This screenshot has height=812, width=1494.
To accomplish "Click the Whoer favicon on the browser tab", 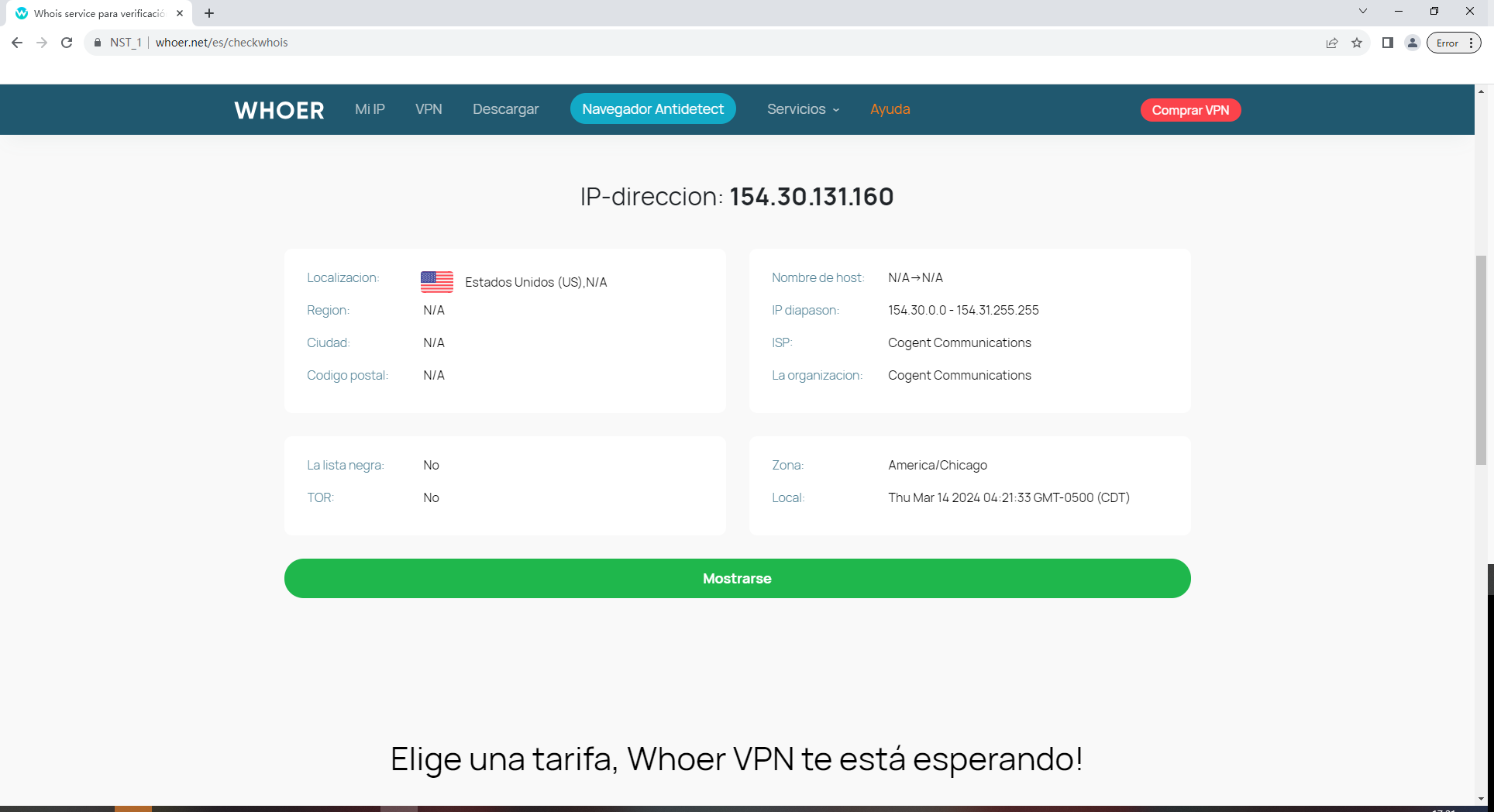I will pos(21,13).
